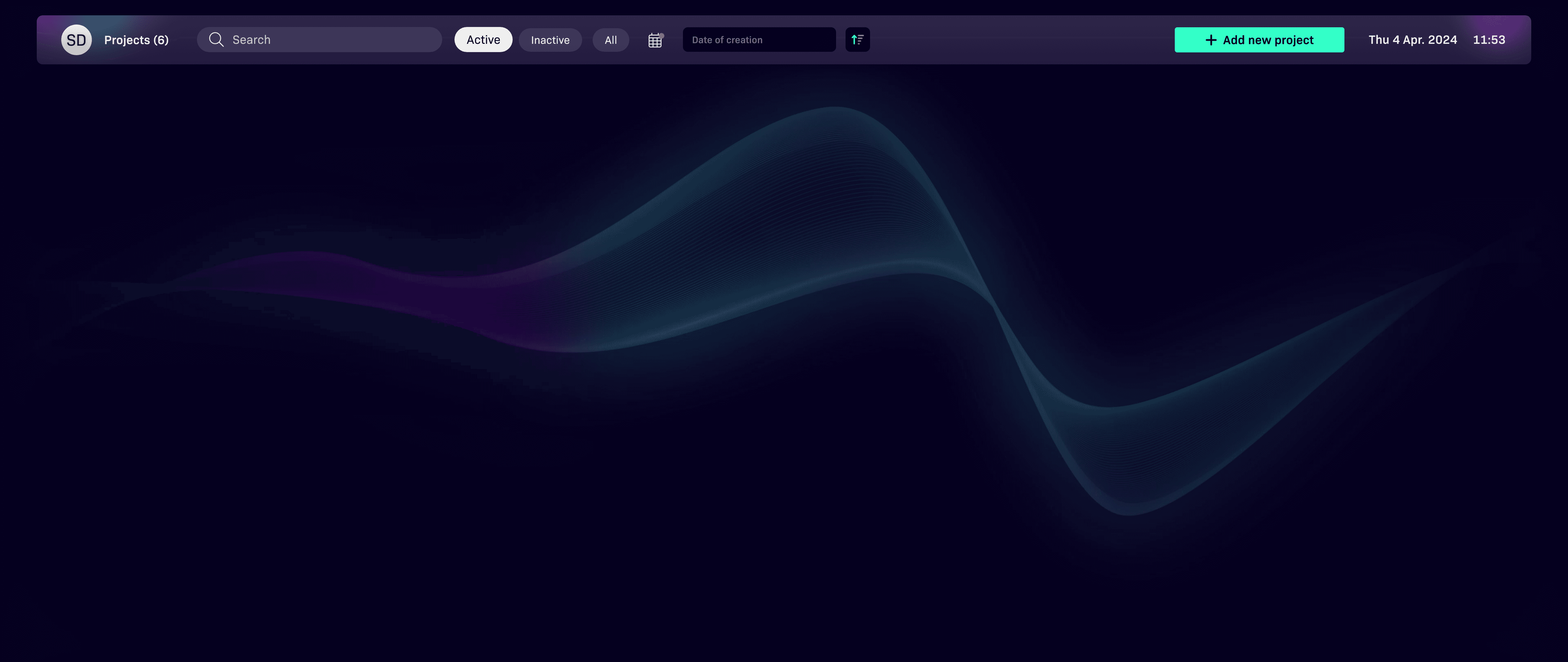This screenshot has width=1568, height=662.
Task: Click the Search placeholder text
Action: (x=251, y=40)
